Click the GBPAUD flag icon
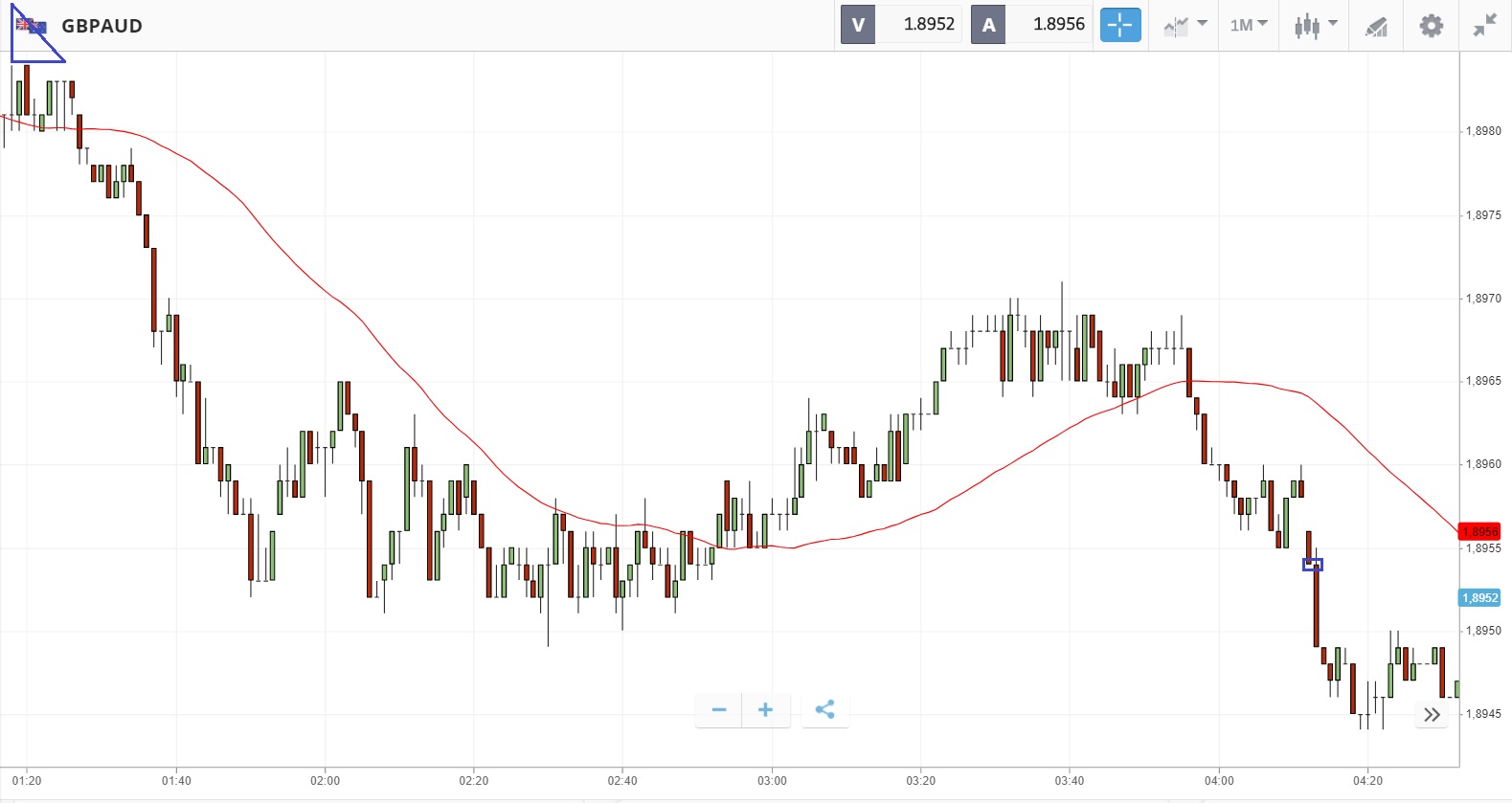The width and height of the screenshot is (1512, 803). point(31,26)
